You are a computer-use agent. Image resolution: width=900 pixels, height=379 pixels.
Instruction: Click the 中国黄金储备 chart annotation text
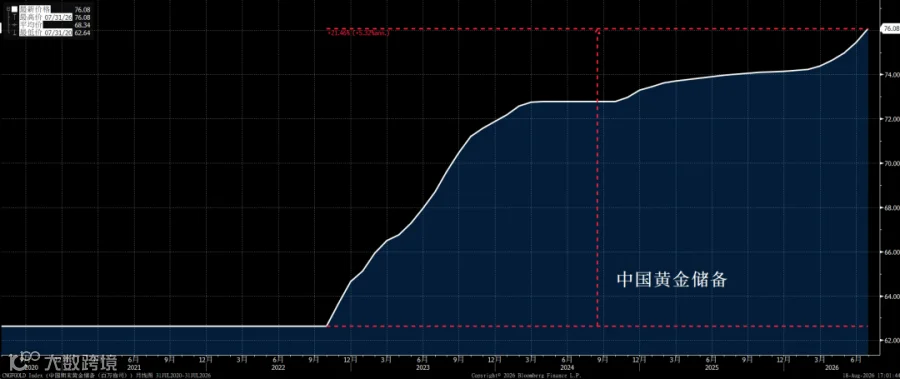click(672, 280)
